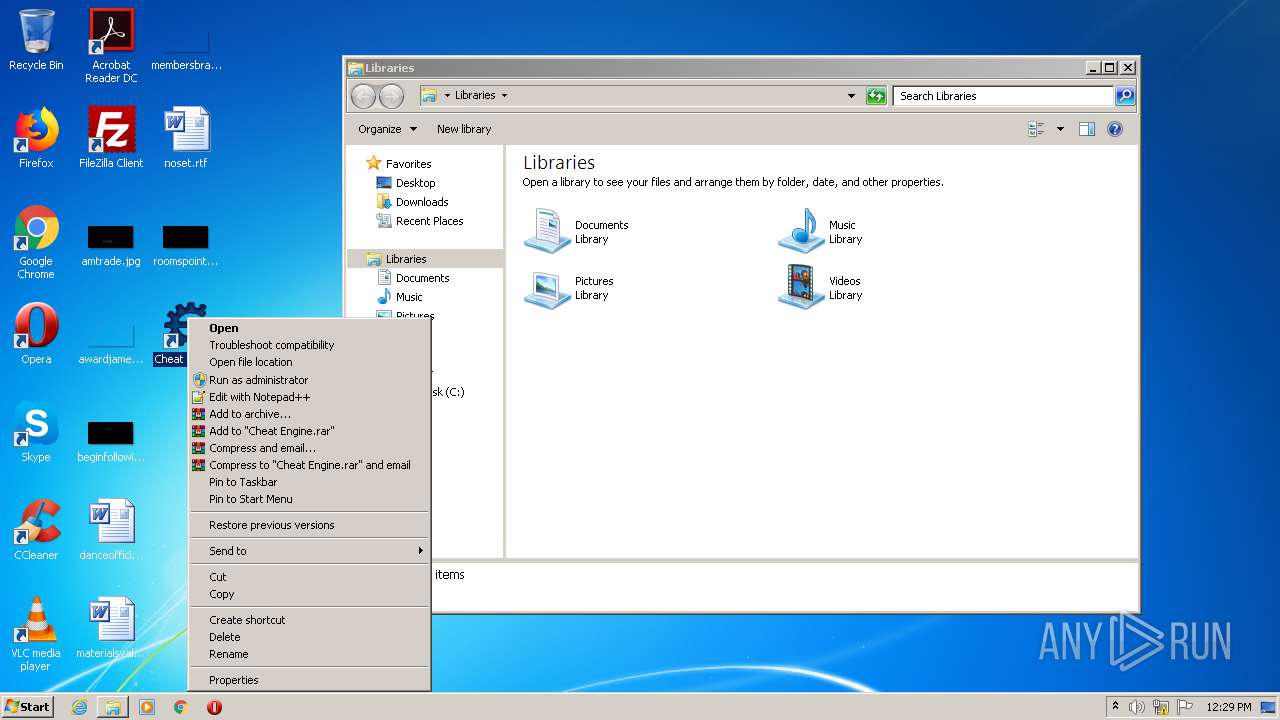This screenshot has height=720, width=1280.
Task: Click Chrome icon in the taskbar
Action: click(x=181, y=707)
